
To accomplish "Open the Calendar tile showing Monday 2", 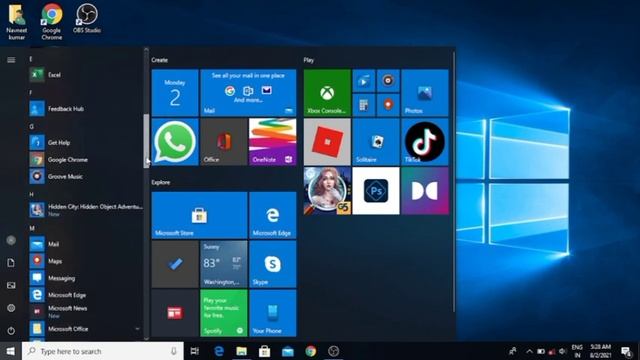I will [x=175, y=93].
